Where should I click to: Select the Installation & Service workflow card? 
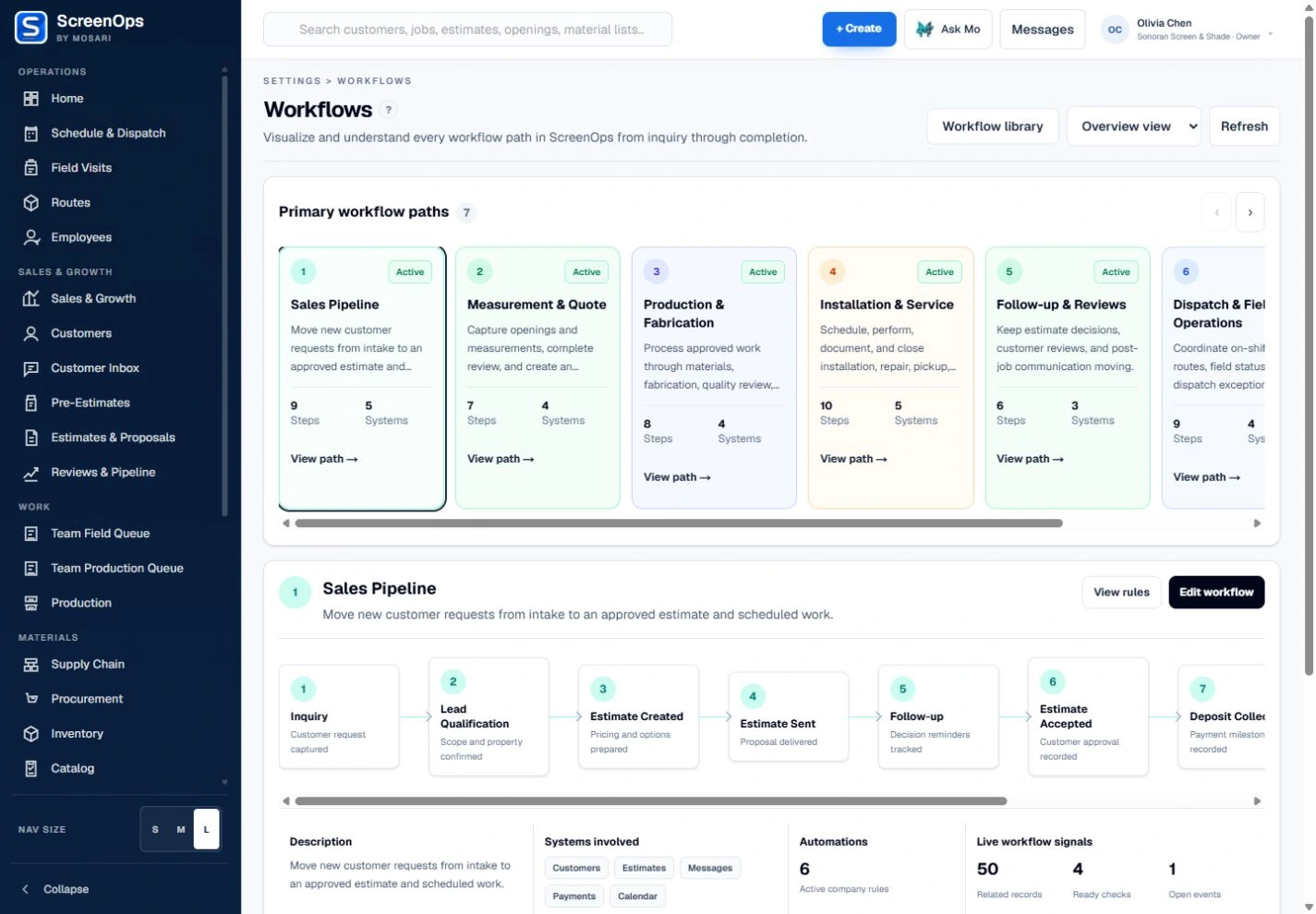pos(890,378)
